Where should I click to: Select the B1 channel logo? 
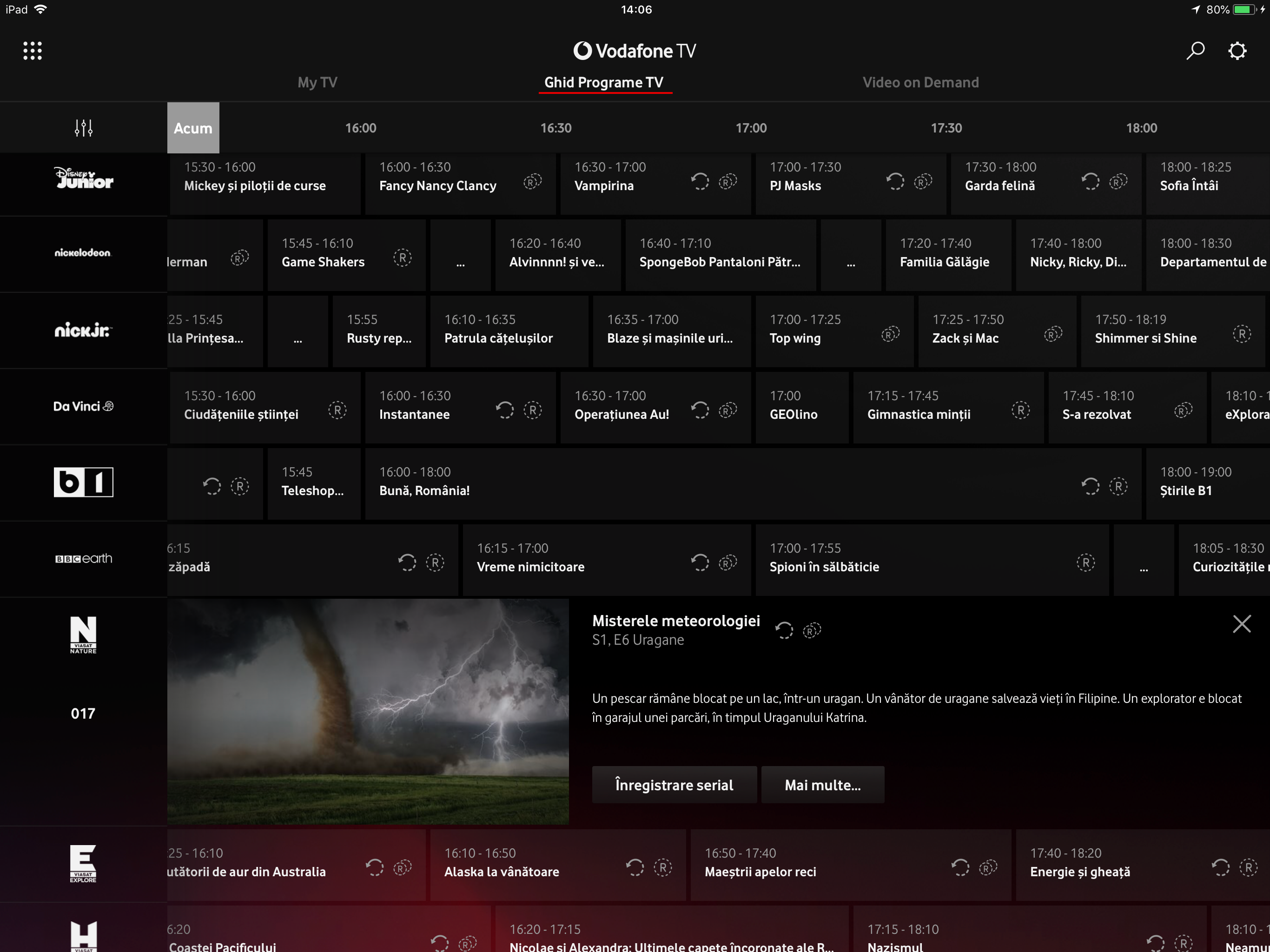pyautogui.click(x=83, y=482)
